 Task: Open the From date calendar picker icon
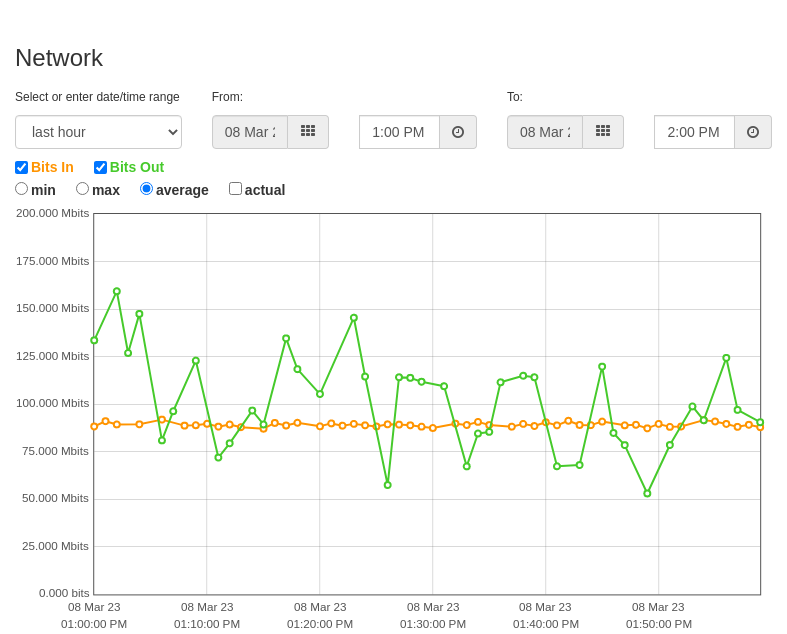coord(308,132)
